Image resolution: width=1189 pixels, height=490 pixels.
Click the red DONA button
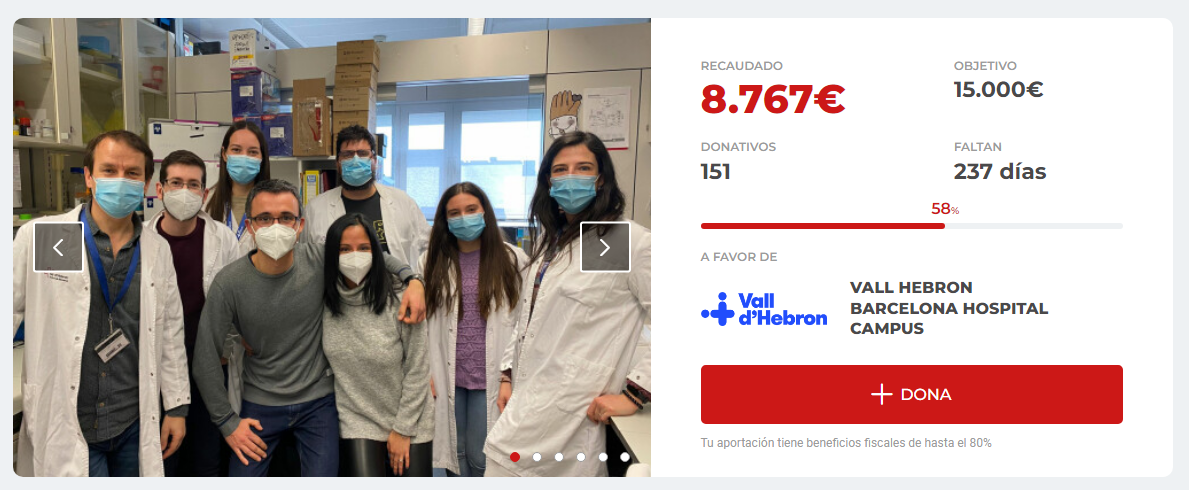[x=911, y=394]
